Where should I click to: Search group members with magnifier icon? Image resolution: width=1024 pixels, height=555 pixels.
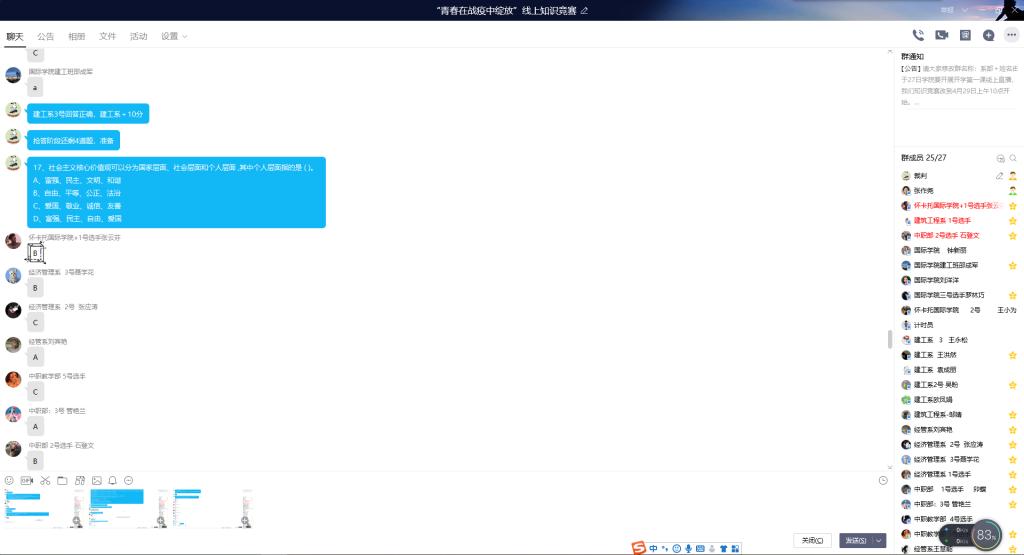coord(1013,159)
